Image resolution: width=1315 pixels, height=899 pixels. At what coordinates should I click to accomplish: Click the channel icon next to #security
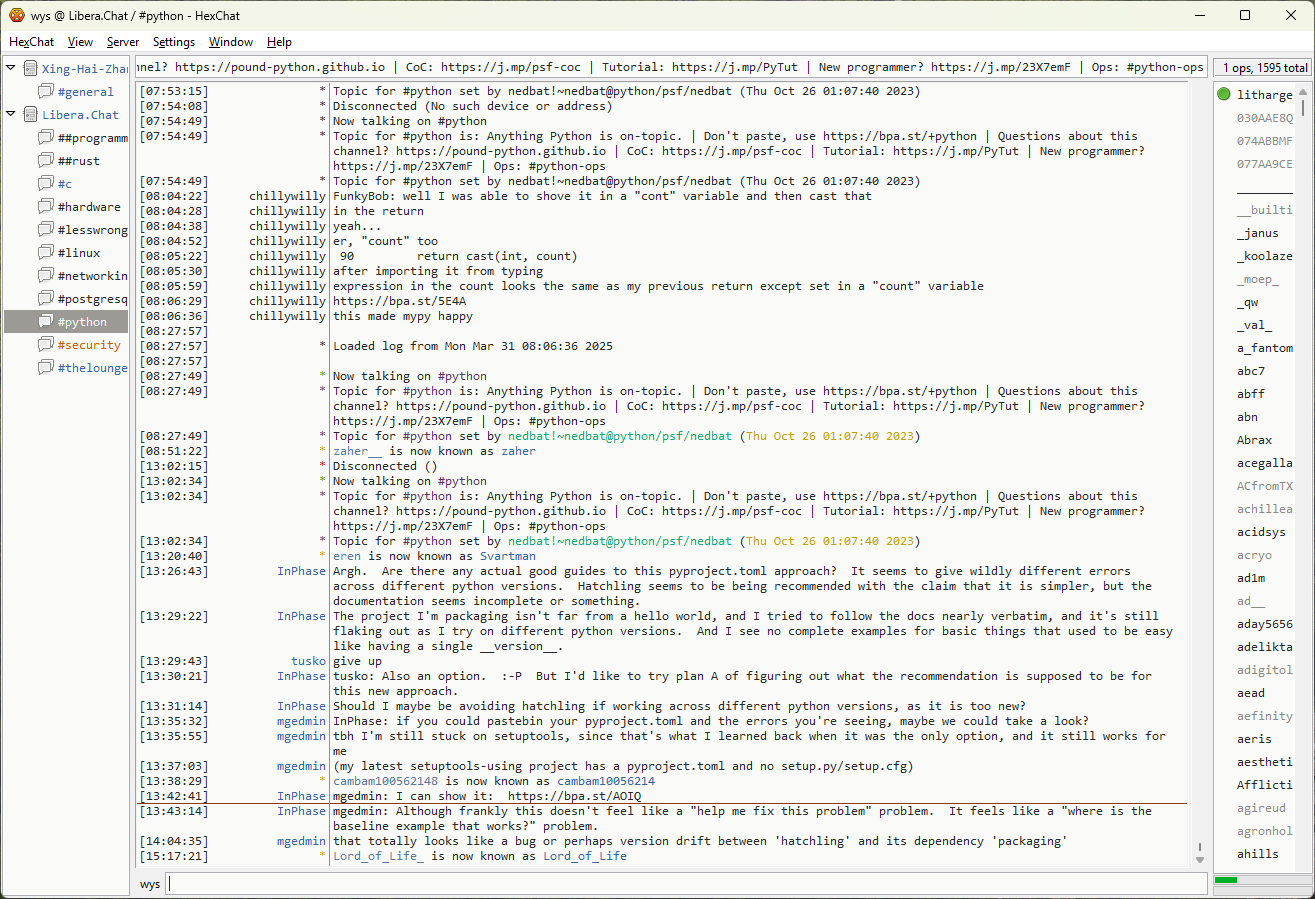click(x=46, y=345)
